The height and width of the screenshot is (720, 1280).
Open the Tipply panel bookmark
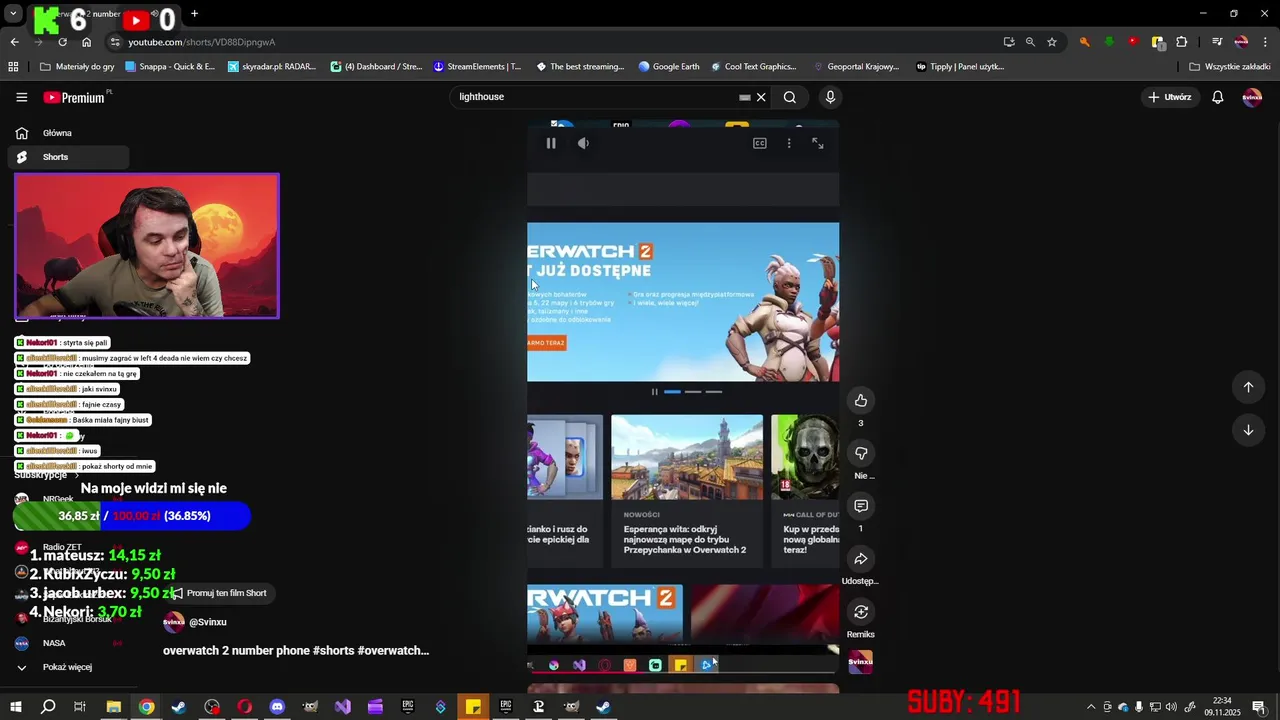960,67
